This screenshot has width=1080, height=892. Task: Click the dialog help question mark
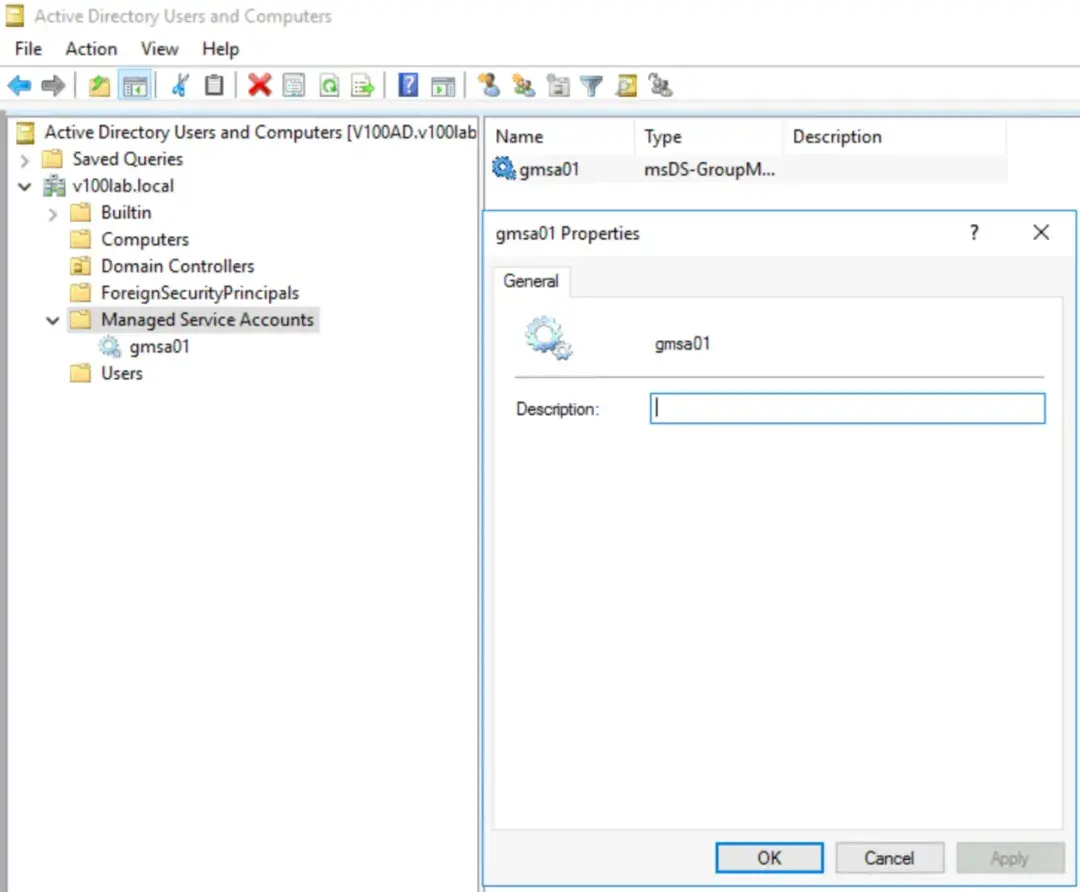974,233
